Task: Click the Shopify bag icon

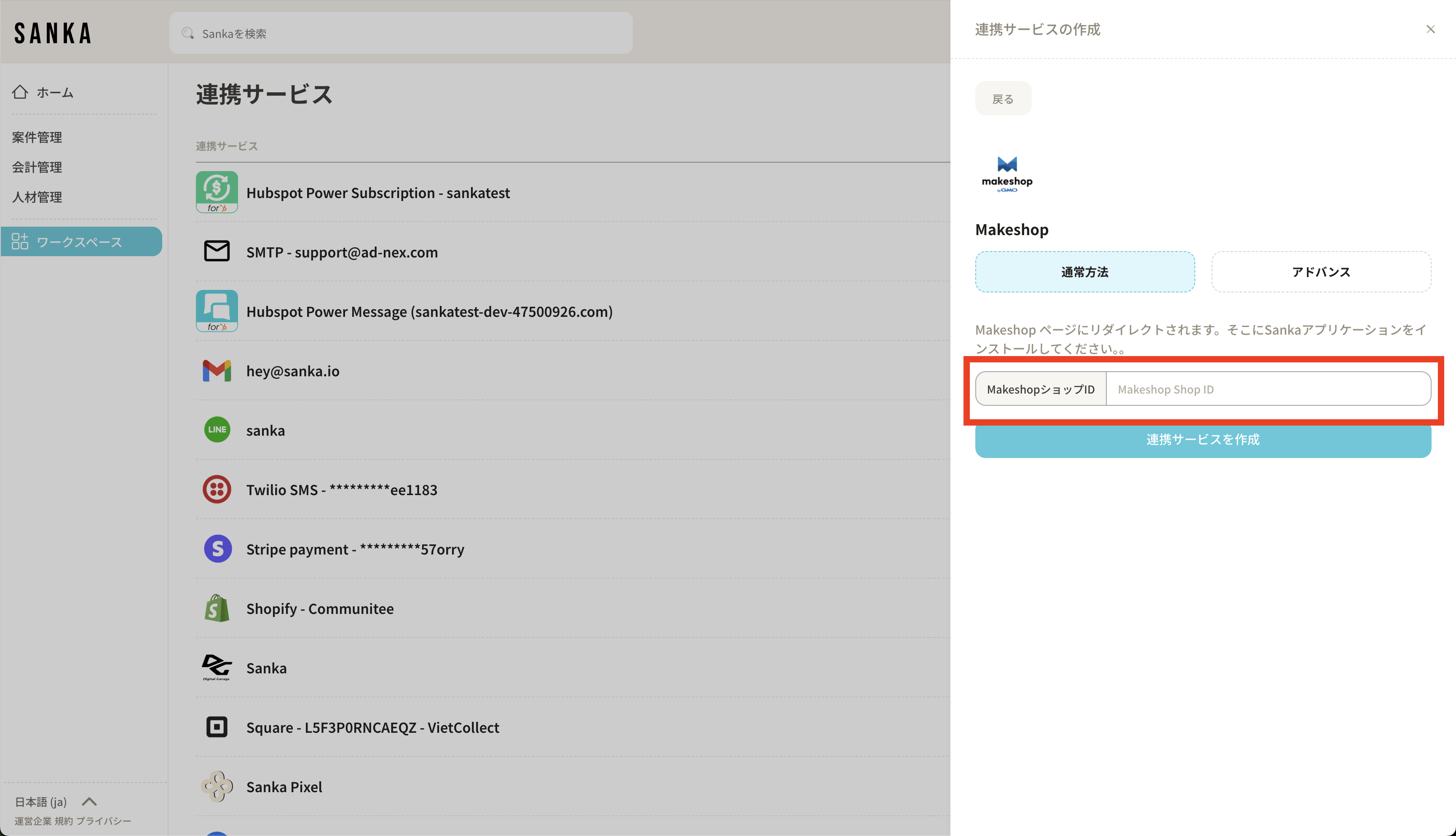Action: point(217,608)
